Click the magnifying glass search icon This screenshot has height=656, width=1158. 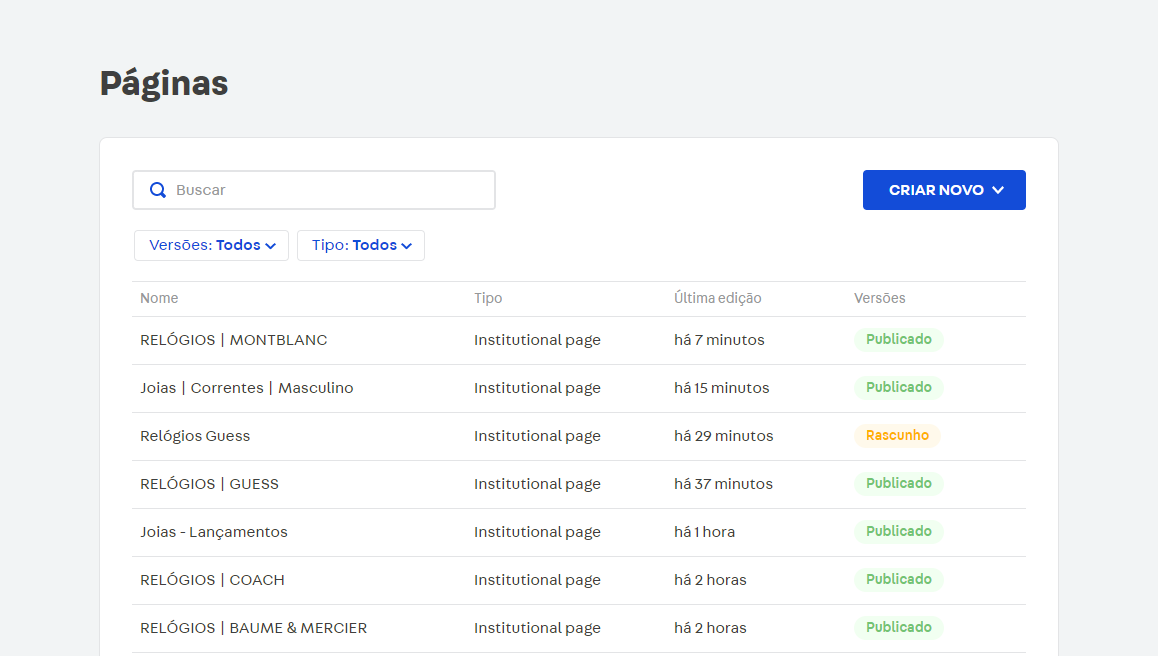pyautogui.click(x=158, y=190)
